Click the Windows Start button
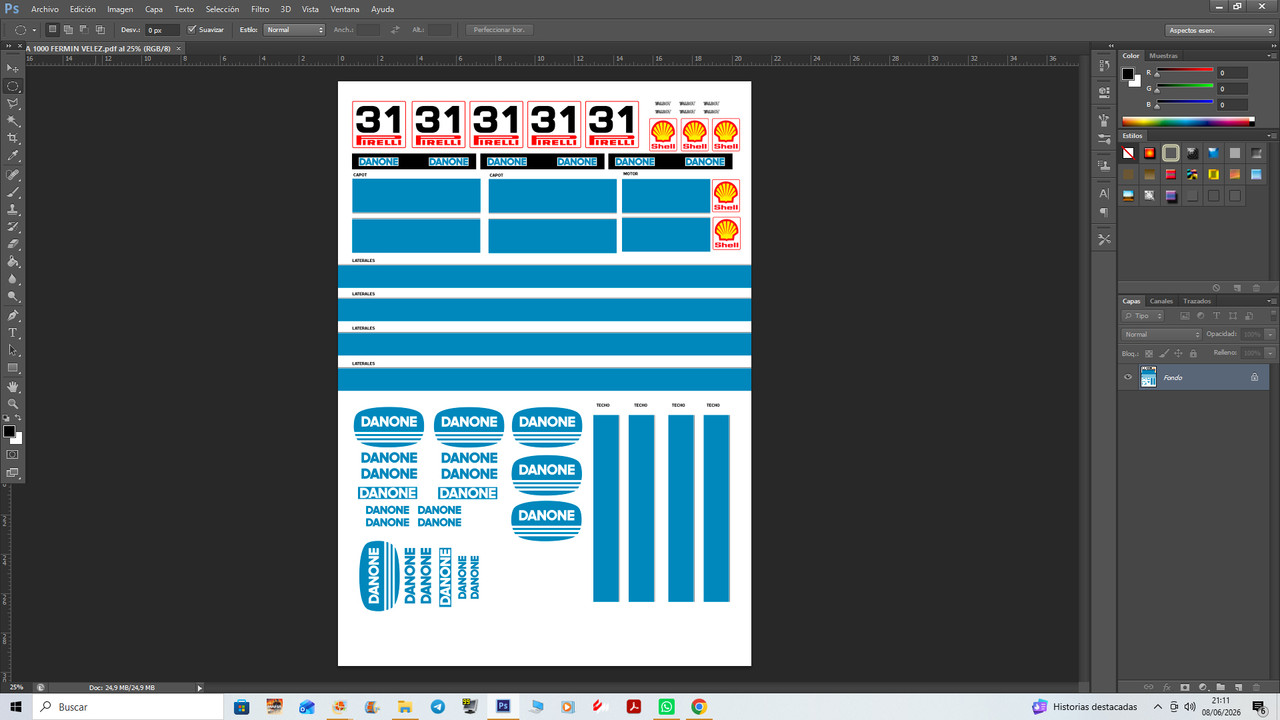Image resolution: width=1280 pixels, height=720 pixels. click(x=16, y=707)
